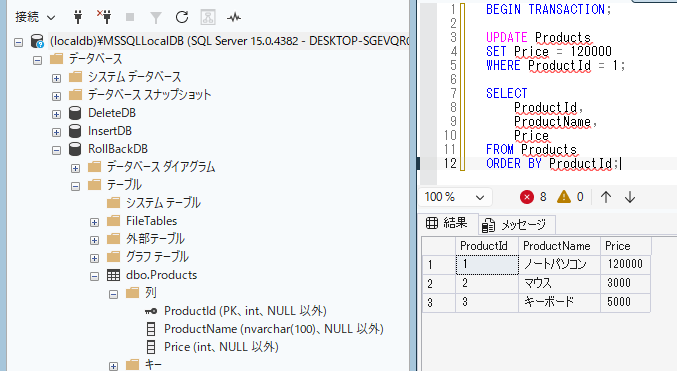Open the 100 % zoom dropdown
Viewport: 677px width, 371px height.
(x=455, y=197)
